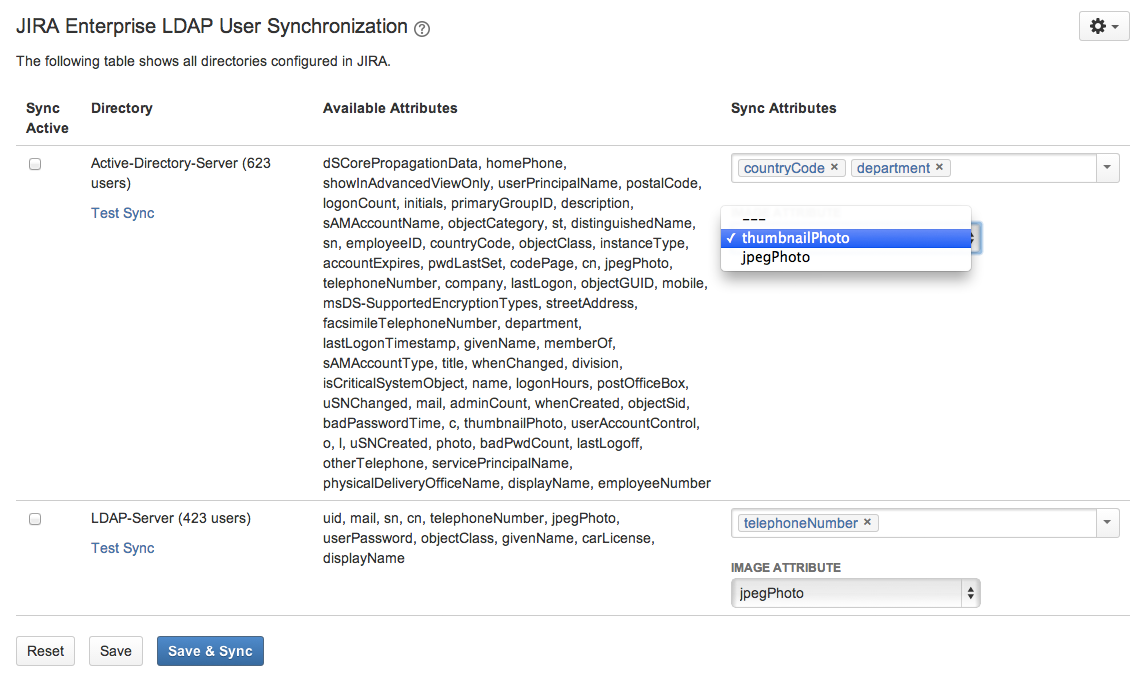Select the blank --- dropdown option
The image size is (1145, 686).
pos(846,219)
